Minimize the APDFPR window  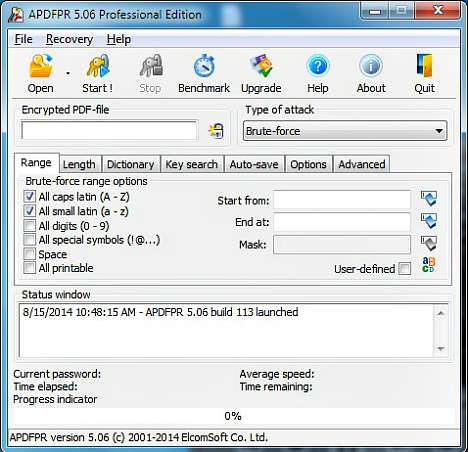[x=375, y=11]
